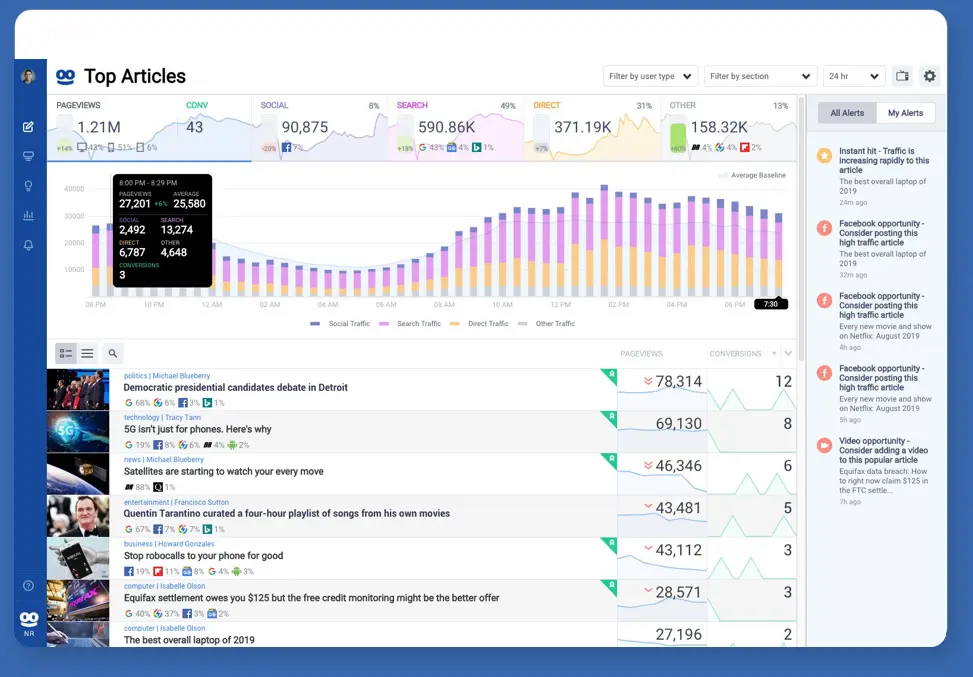The image size is (973, 677).
Task: Expand the column options chevron after Conversions
Action: [788, 354]
